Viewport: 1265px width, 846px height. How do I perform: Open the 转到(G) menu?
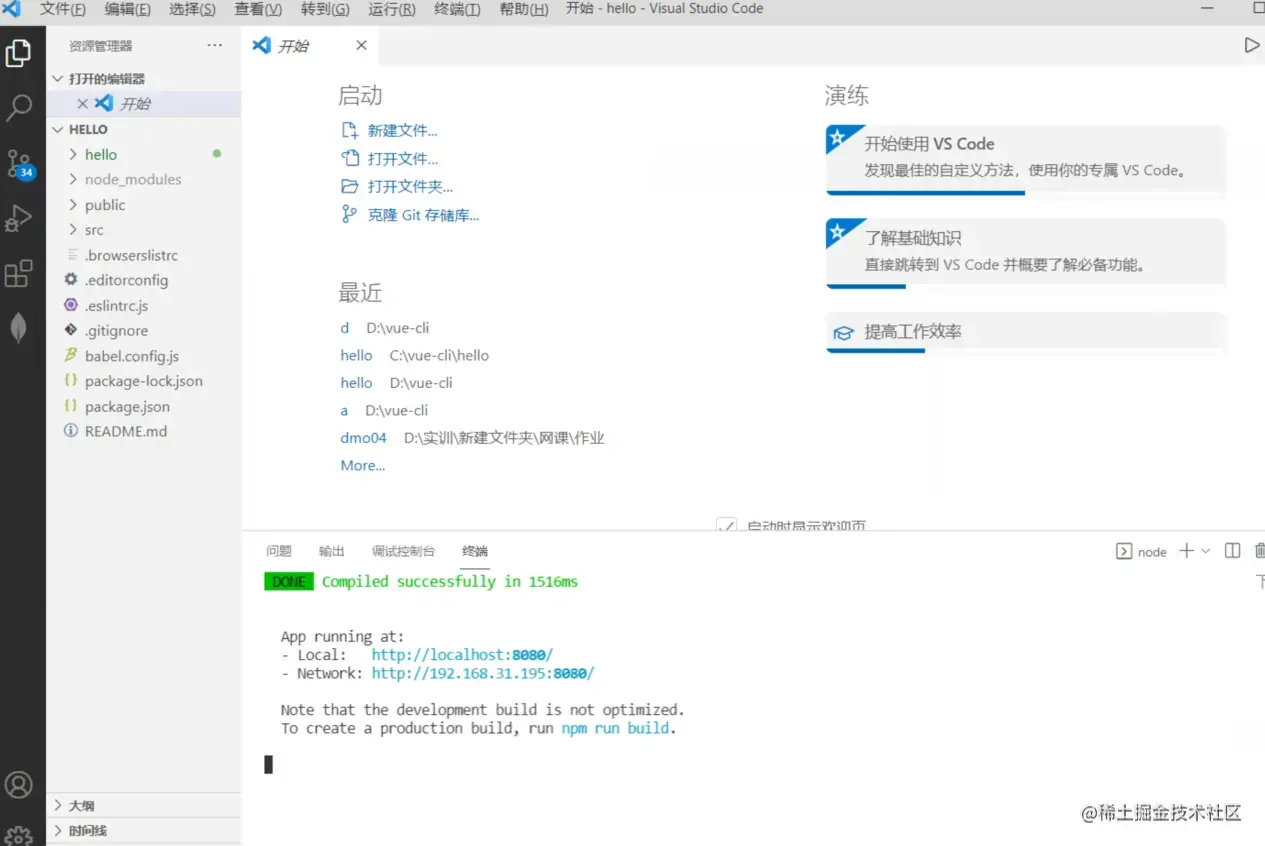pos(325,9)
